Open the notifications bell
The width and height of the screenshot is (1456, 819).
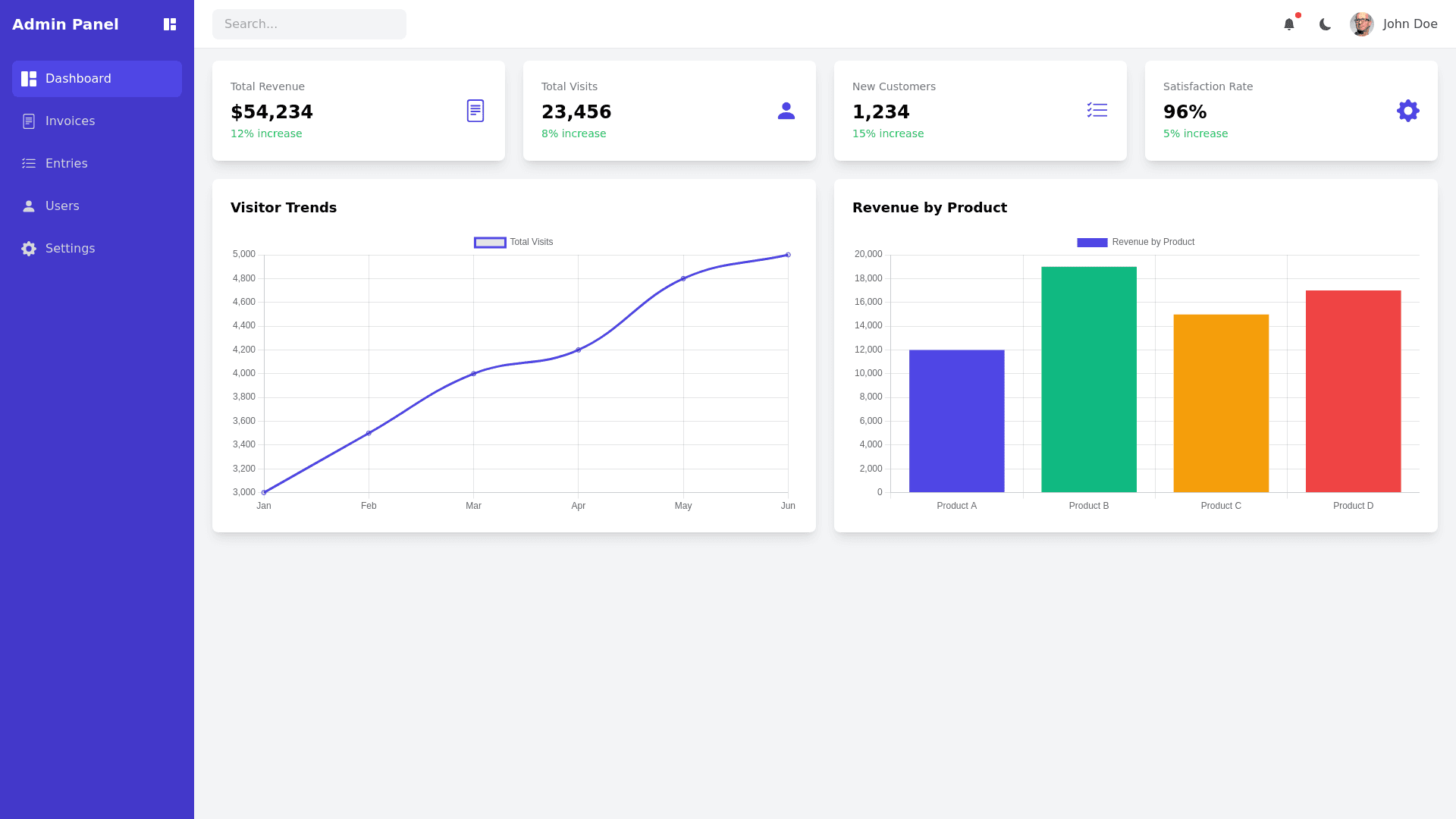click(x=1289, y=24)
